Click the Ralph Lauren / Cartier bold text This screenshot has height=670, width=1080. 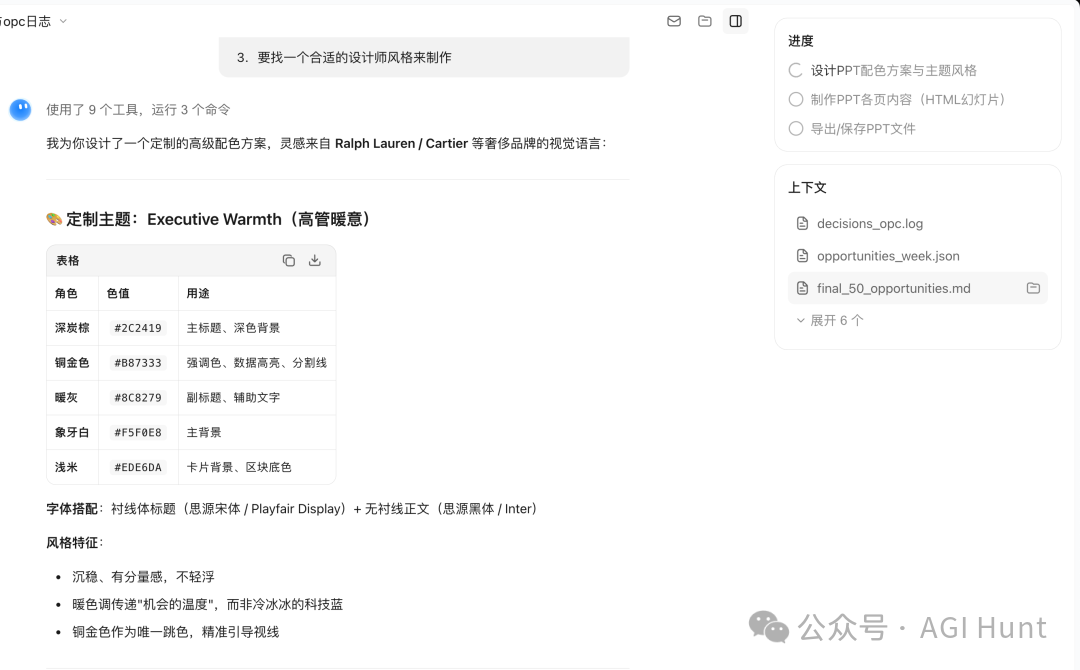point(402,144)
